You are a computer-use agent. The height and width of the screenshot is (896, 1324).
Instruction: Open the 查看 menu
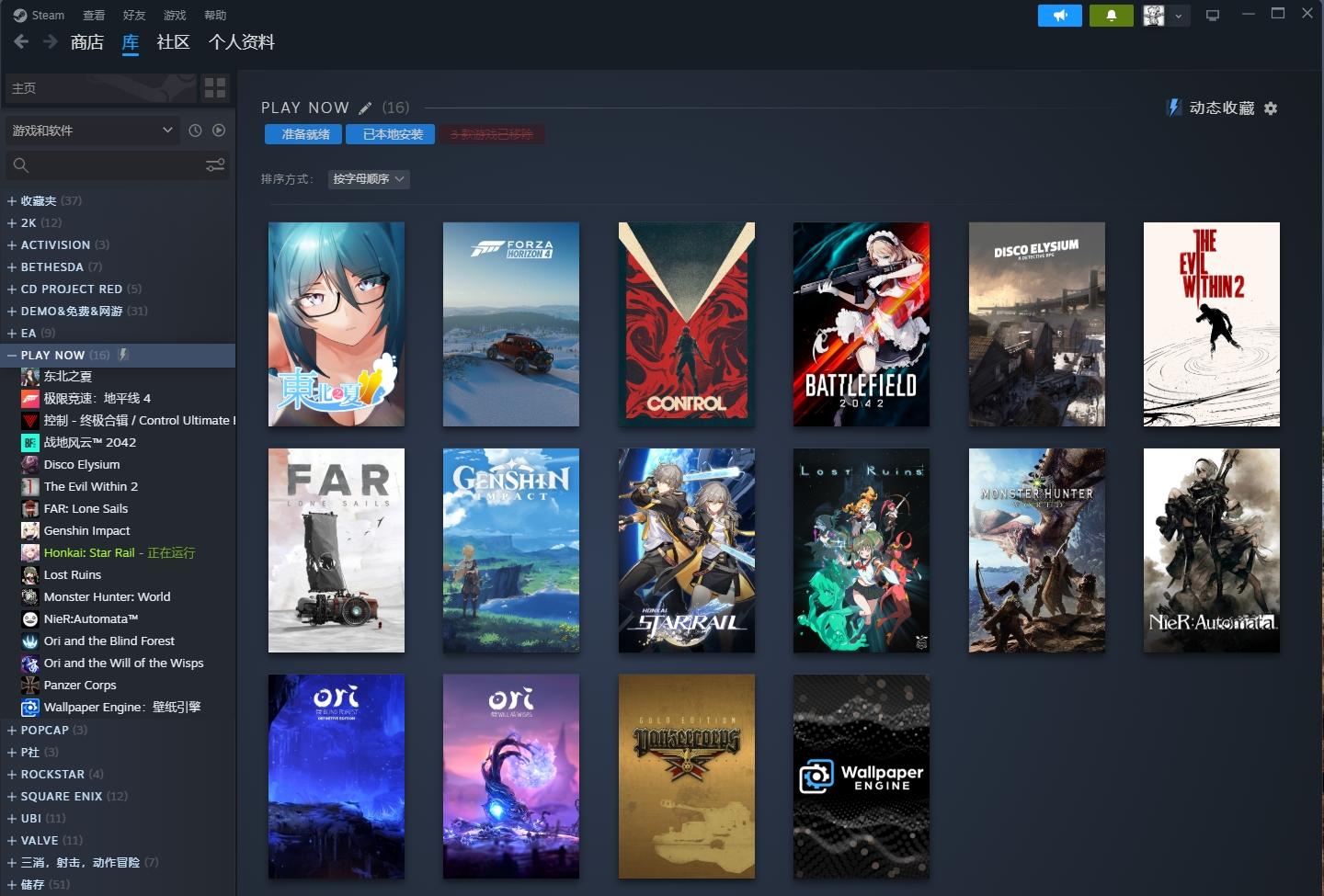click(x=94, y=15)
